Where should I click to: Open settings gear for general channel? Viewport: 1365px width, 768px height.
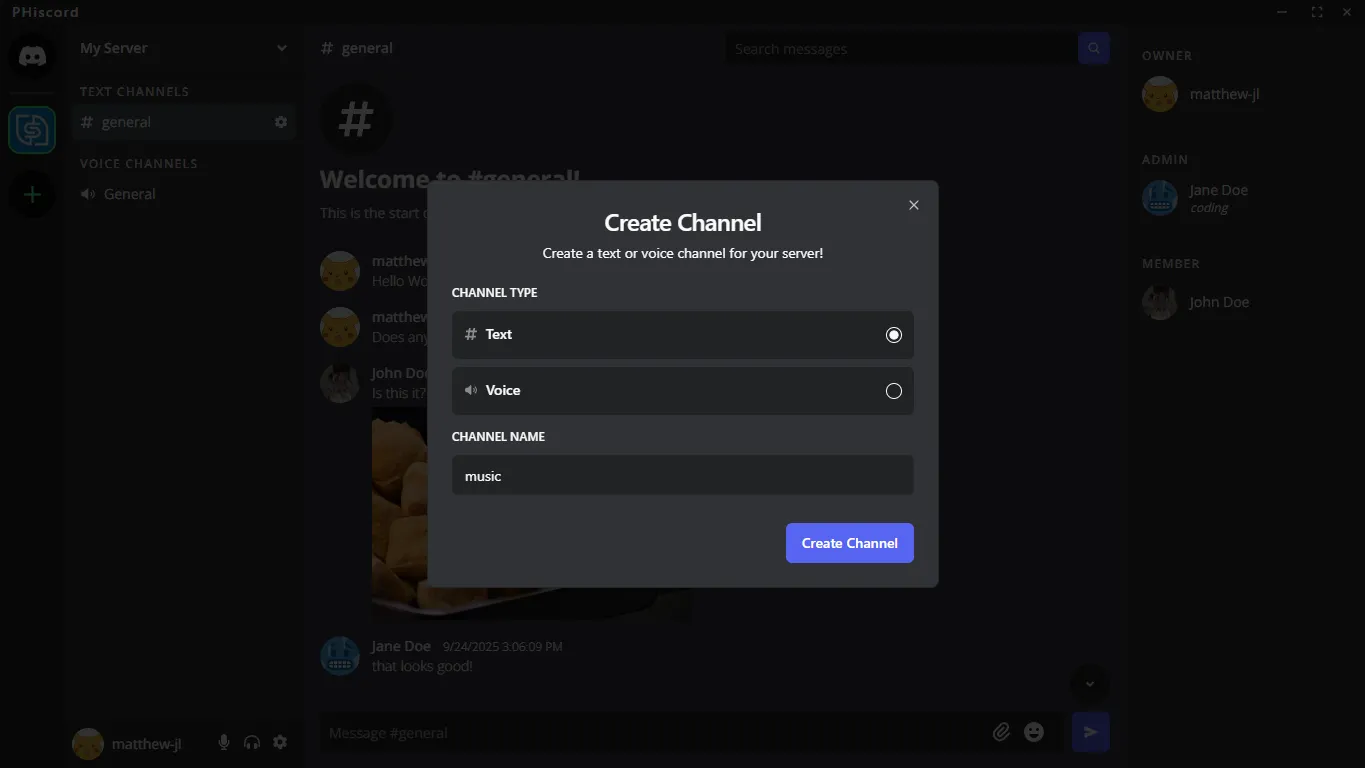pyautogui.click(x=281, y=122)
